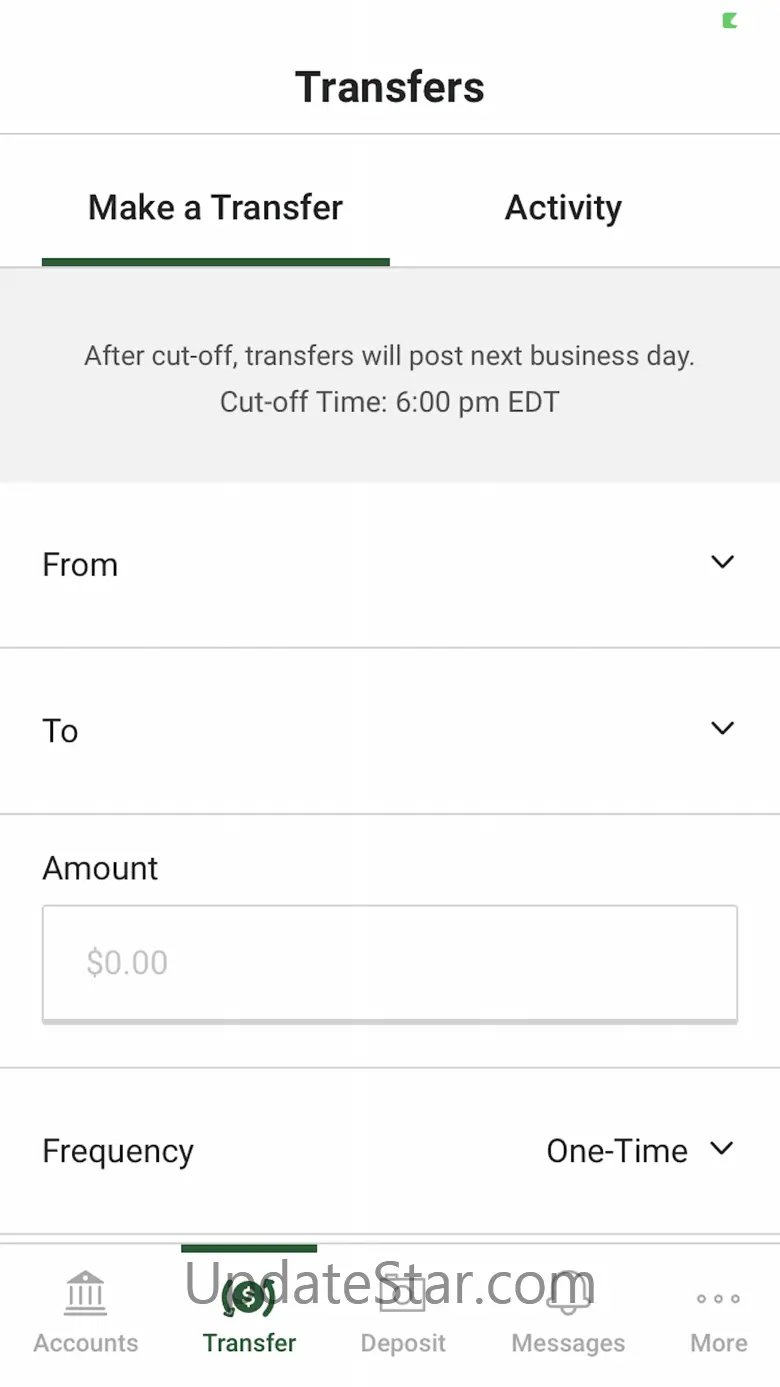Tap the More three-dots icon
The image size is (780, 1387).
pos(718,1299)
